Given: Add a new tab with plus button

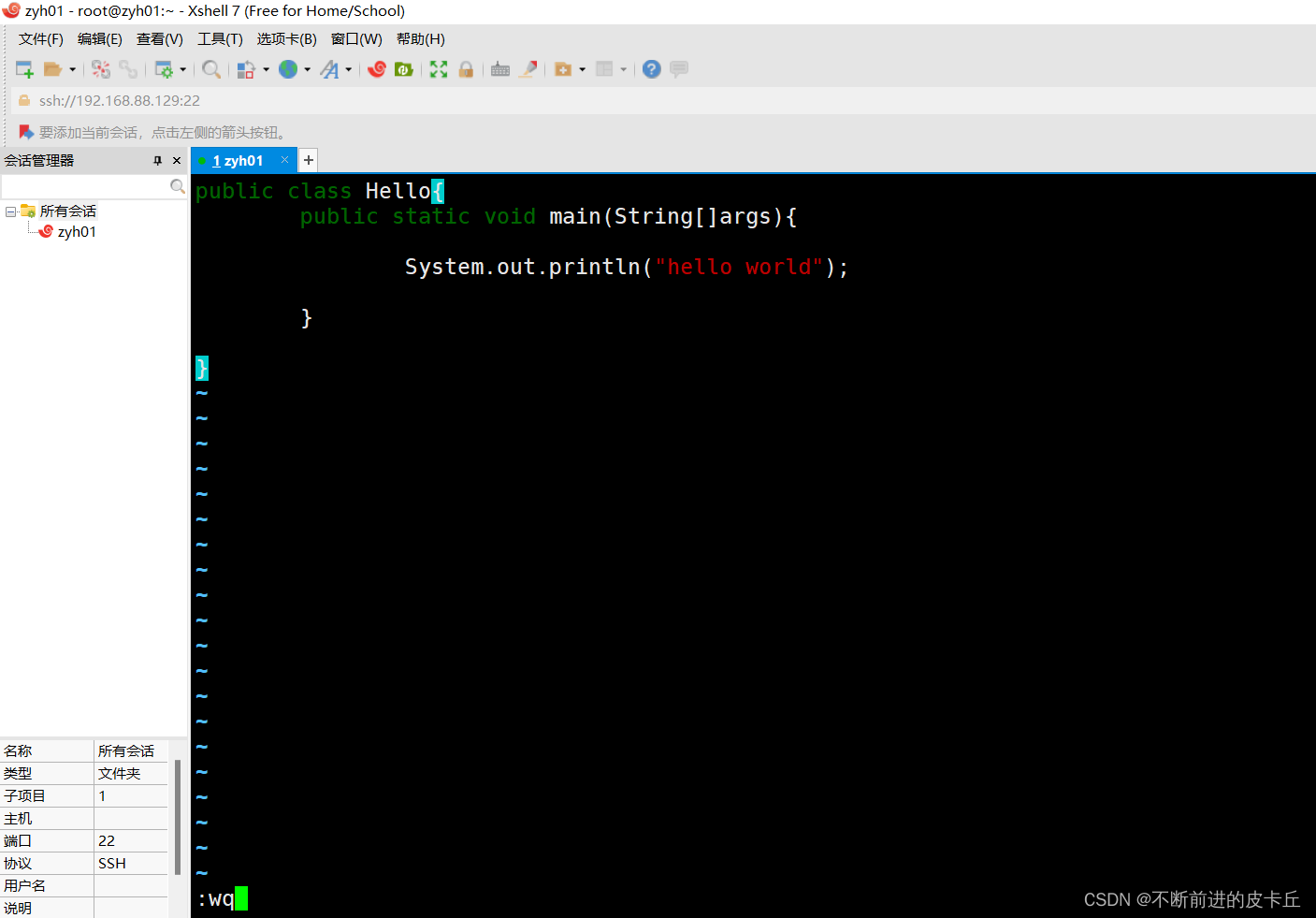Looking at the screenshot, I should click(x=309, y=160).
